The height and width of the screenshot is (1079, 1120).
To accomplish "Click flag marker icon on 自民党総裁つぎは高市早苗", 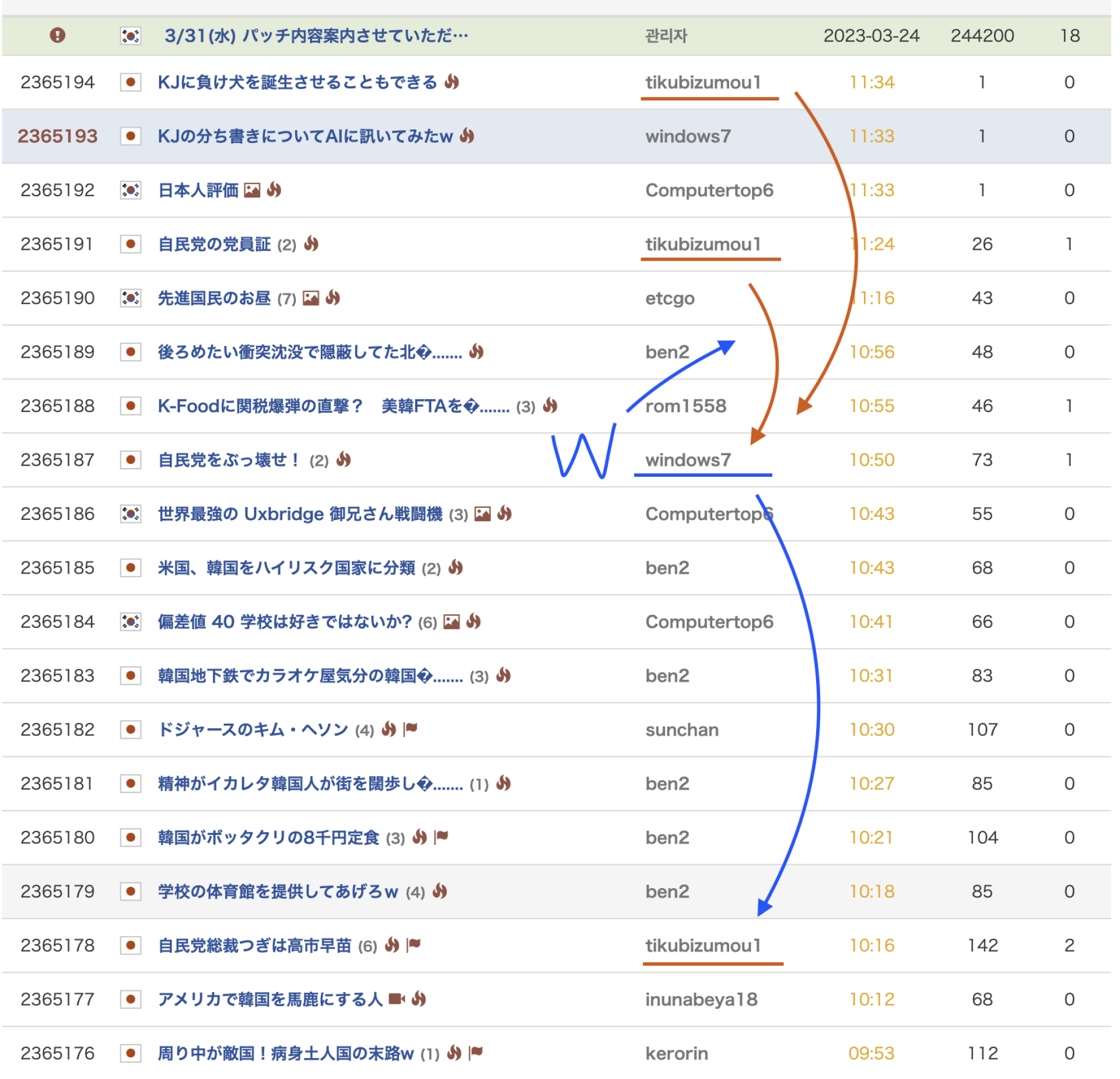I will click(414, 945).
